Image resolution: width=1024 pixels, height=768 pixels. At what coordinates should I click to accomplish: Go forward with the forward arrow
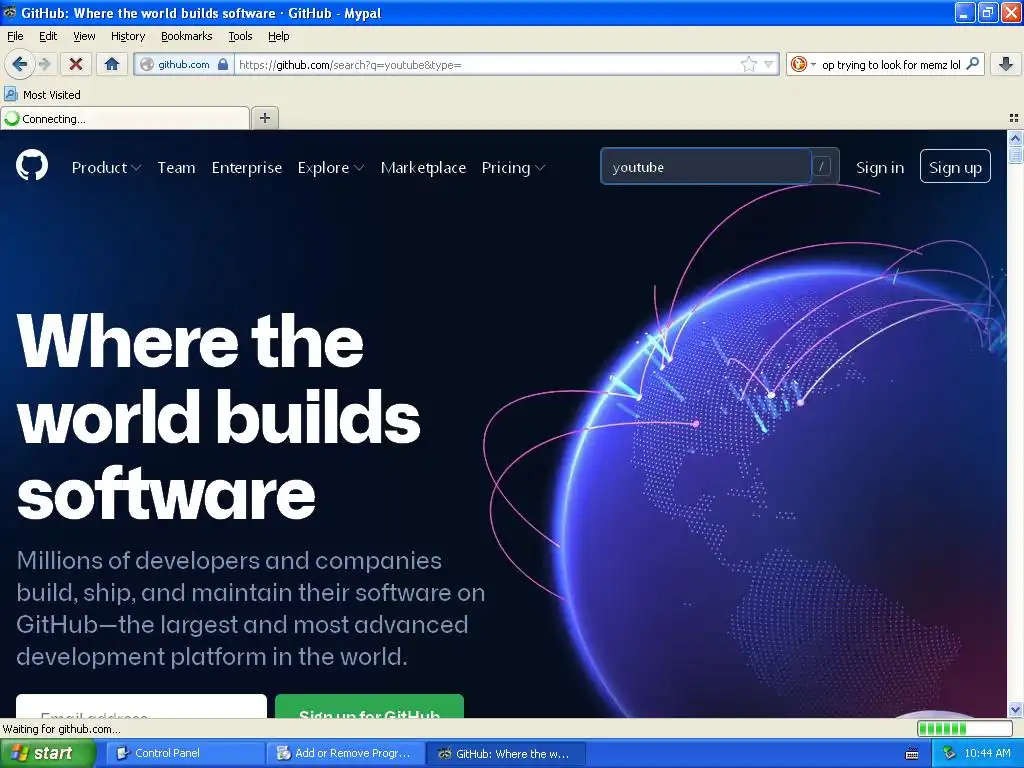44,64
